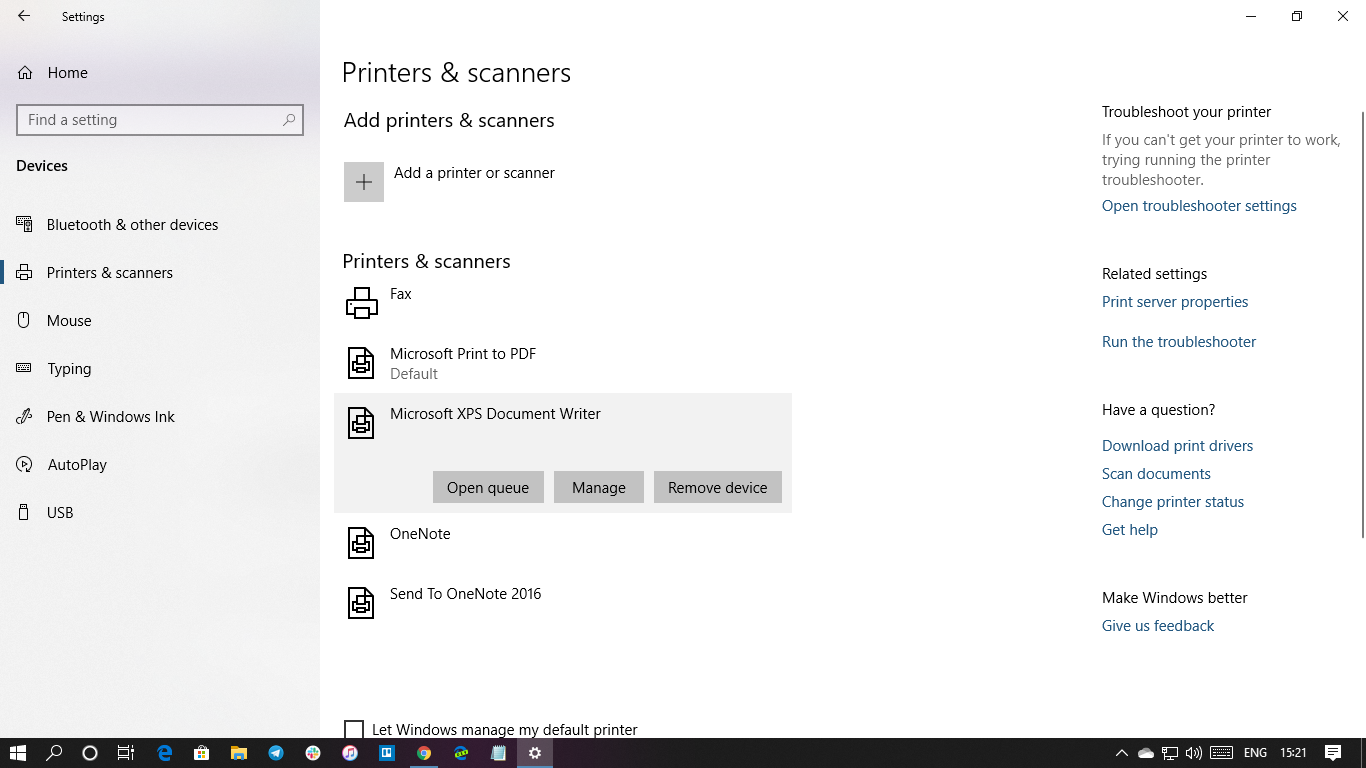Click Remove device for the XPS printer
This screenshot has height=768, width=1366.
click(717, 487)
